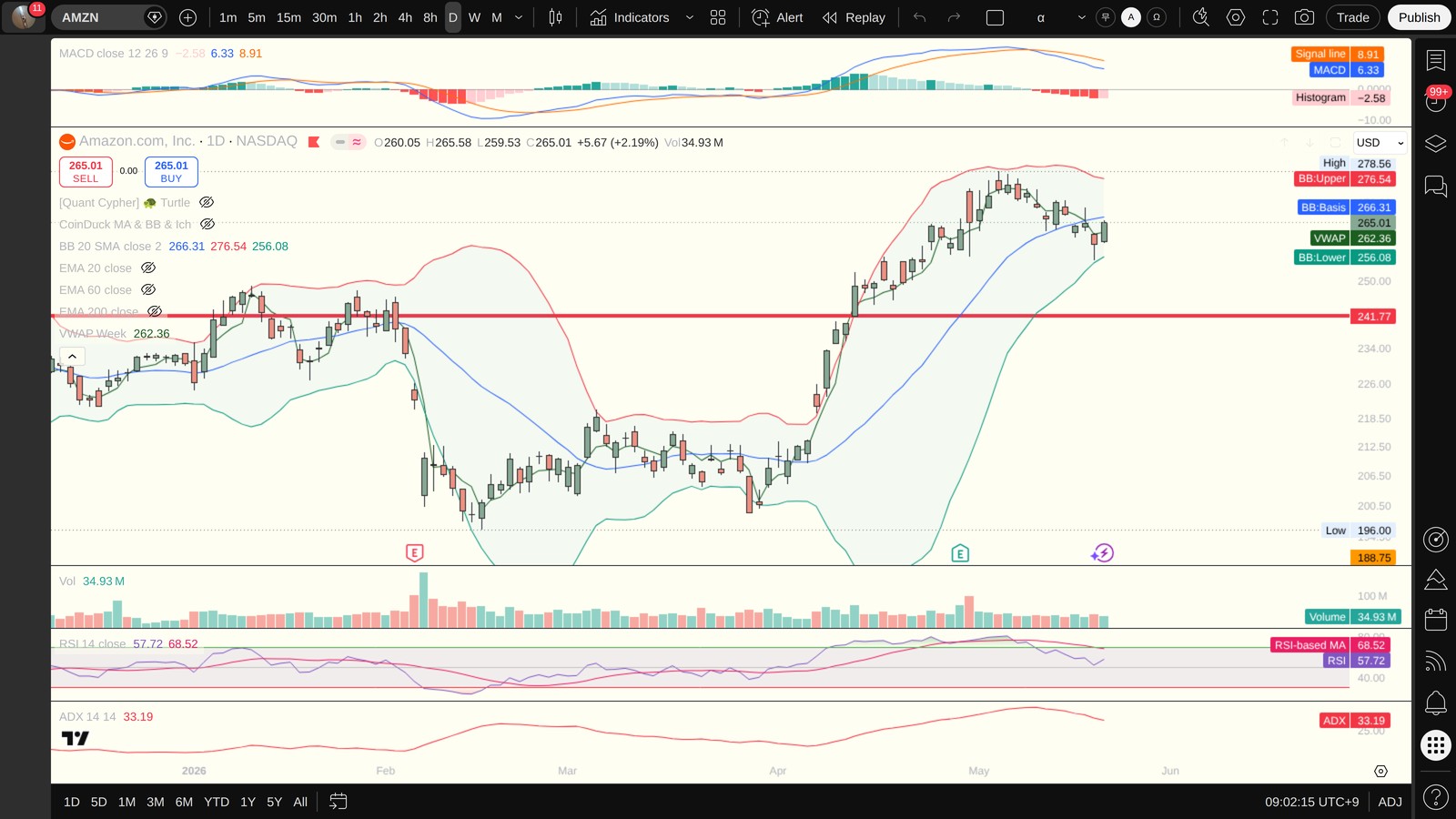
Task: Click the quick search lightning icon
Action: 1201,17
